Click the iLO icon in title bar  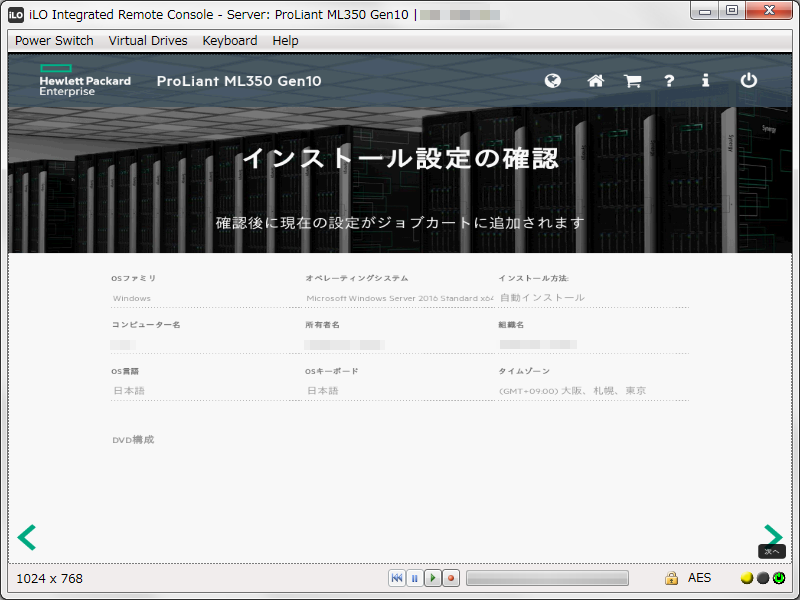(16, 15)
